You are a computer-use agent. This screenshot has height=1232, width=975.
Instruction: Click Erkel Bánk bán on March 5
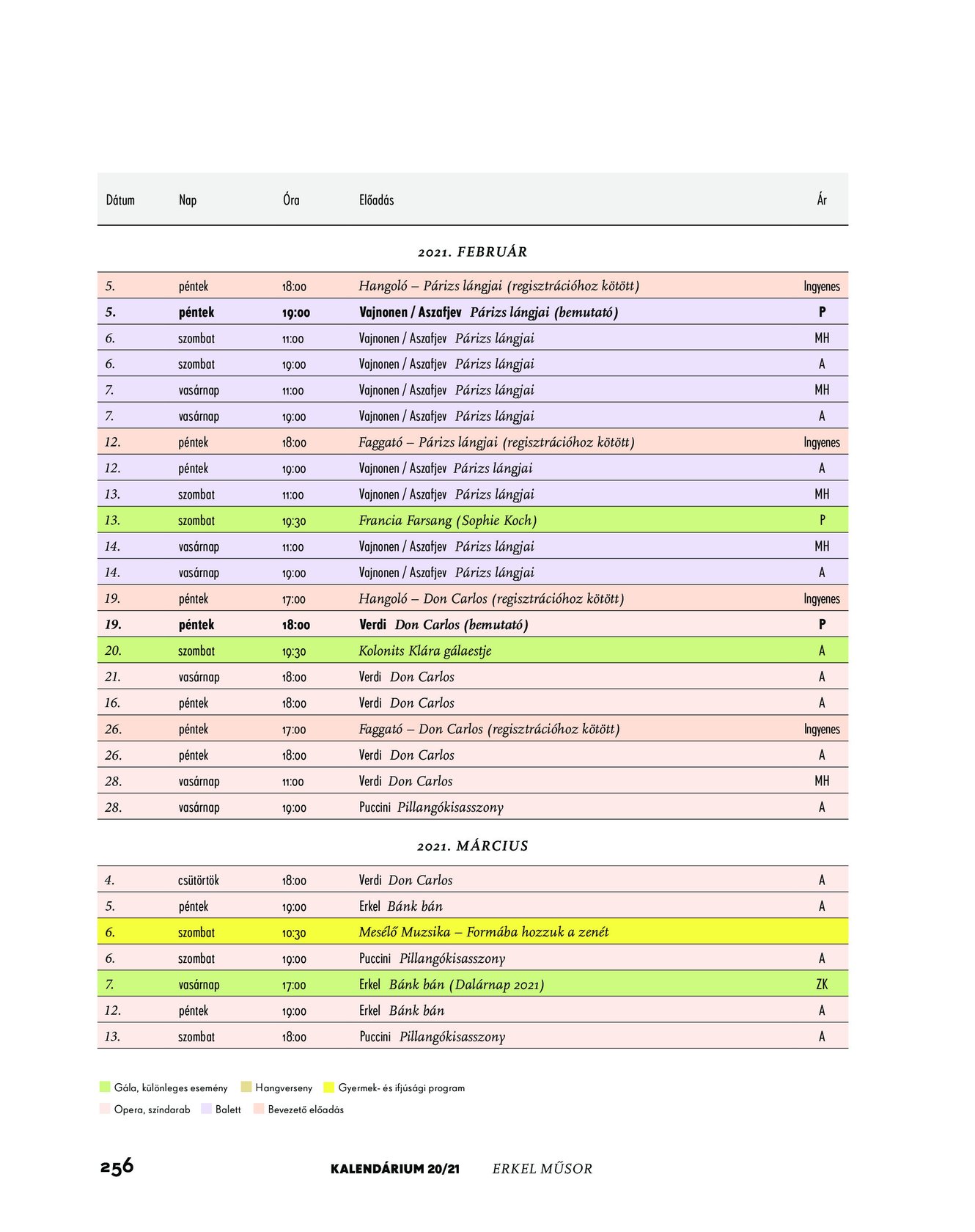401,906
